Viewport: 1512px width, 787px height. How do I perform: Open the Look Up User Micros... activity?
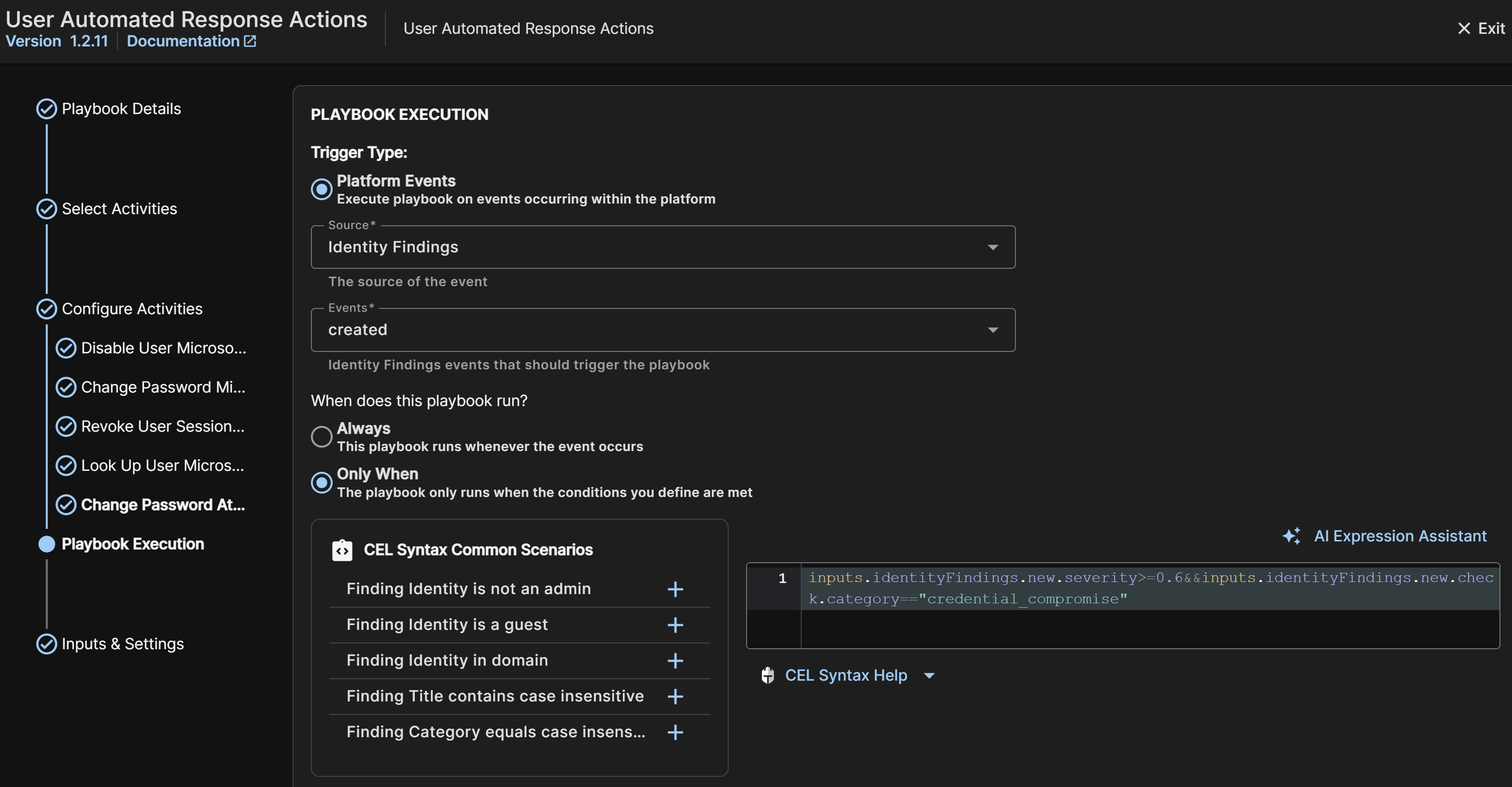(x=162, y=466)
